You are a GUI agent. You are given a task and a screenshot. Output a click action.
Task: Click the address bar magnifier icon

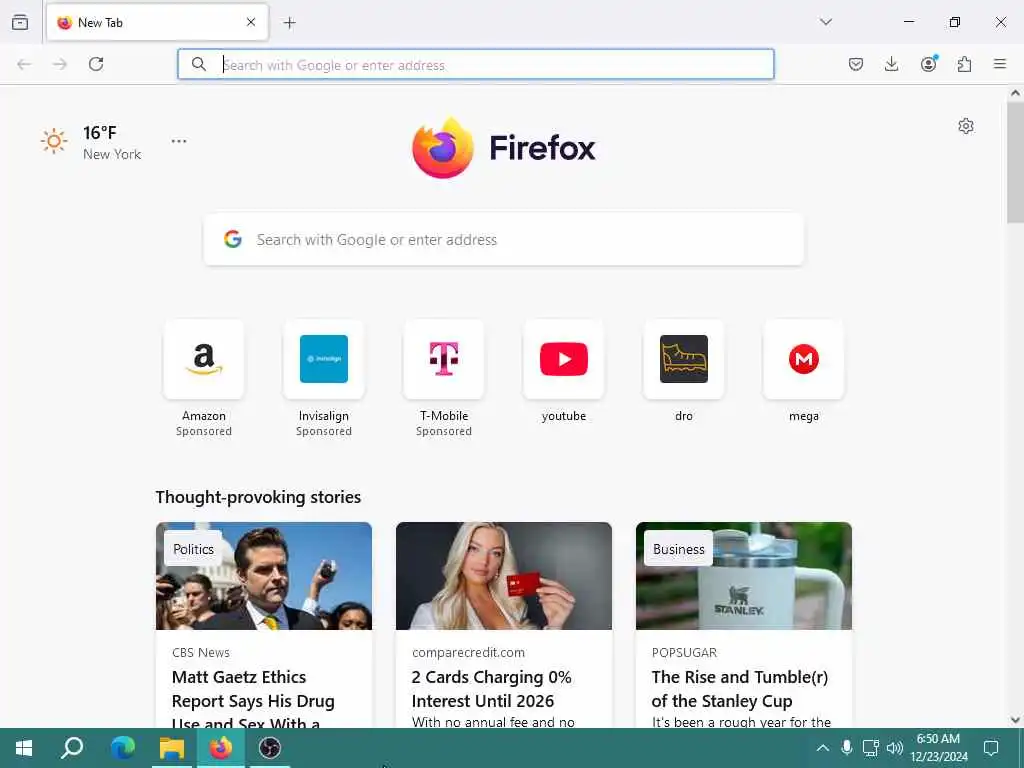click(x=199, y=64)
